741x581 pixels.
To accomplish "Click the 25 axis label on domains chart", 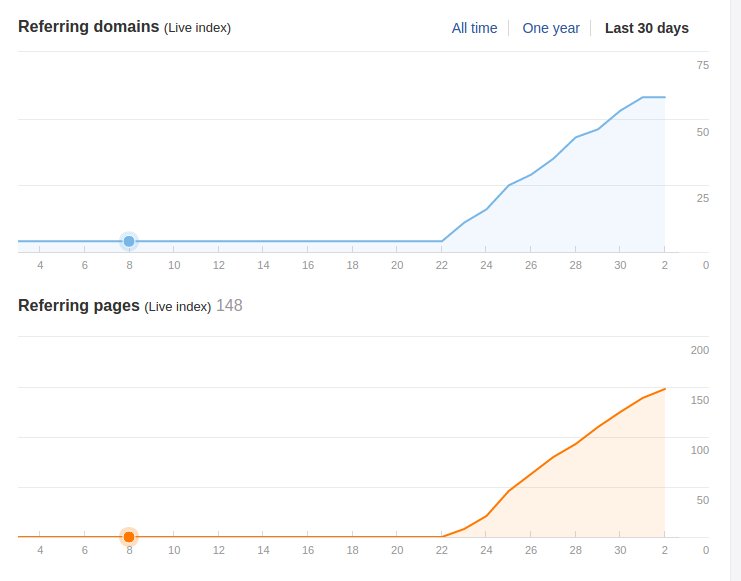I will tap(703, 199).
